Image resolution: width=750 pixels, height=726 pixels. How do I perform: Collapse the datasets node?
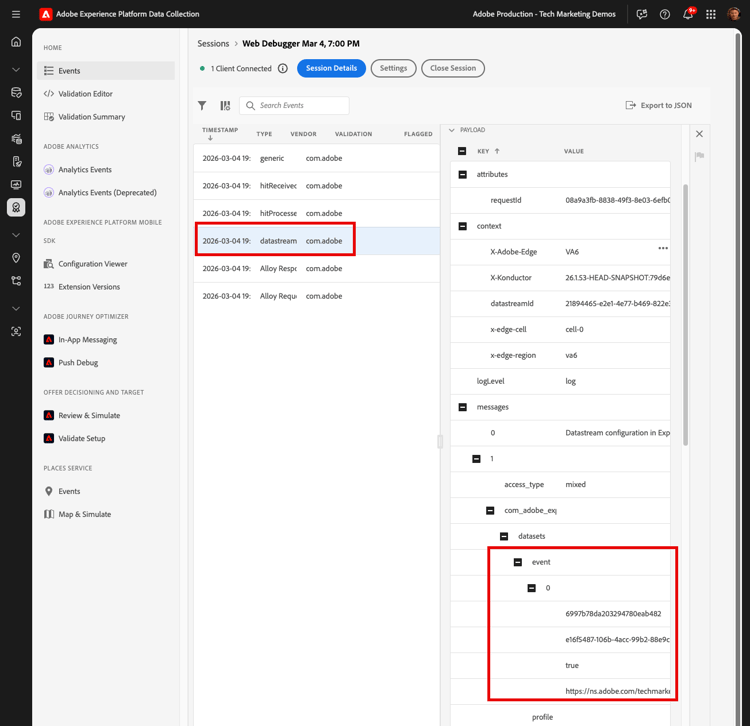coord(504,536)
